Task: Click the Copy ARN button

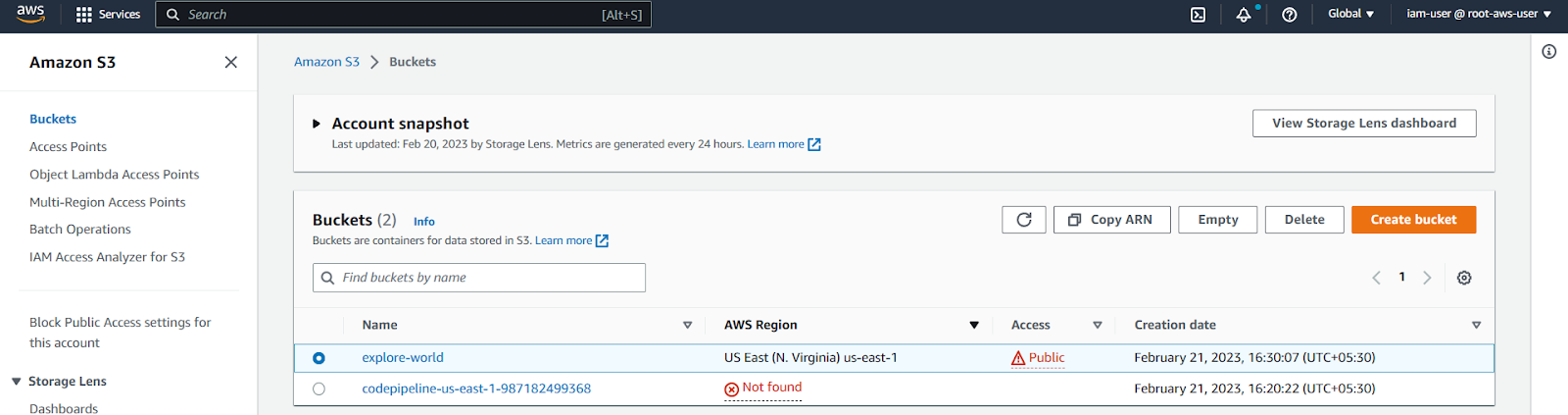Action: [x=1112, y=220]
